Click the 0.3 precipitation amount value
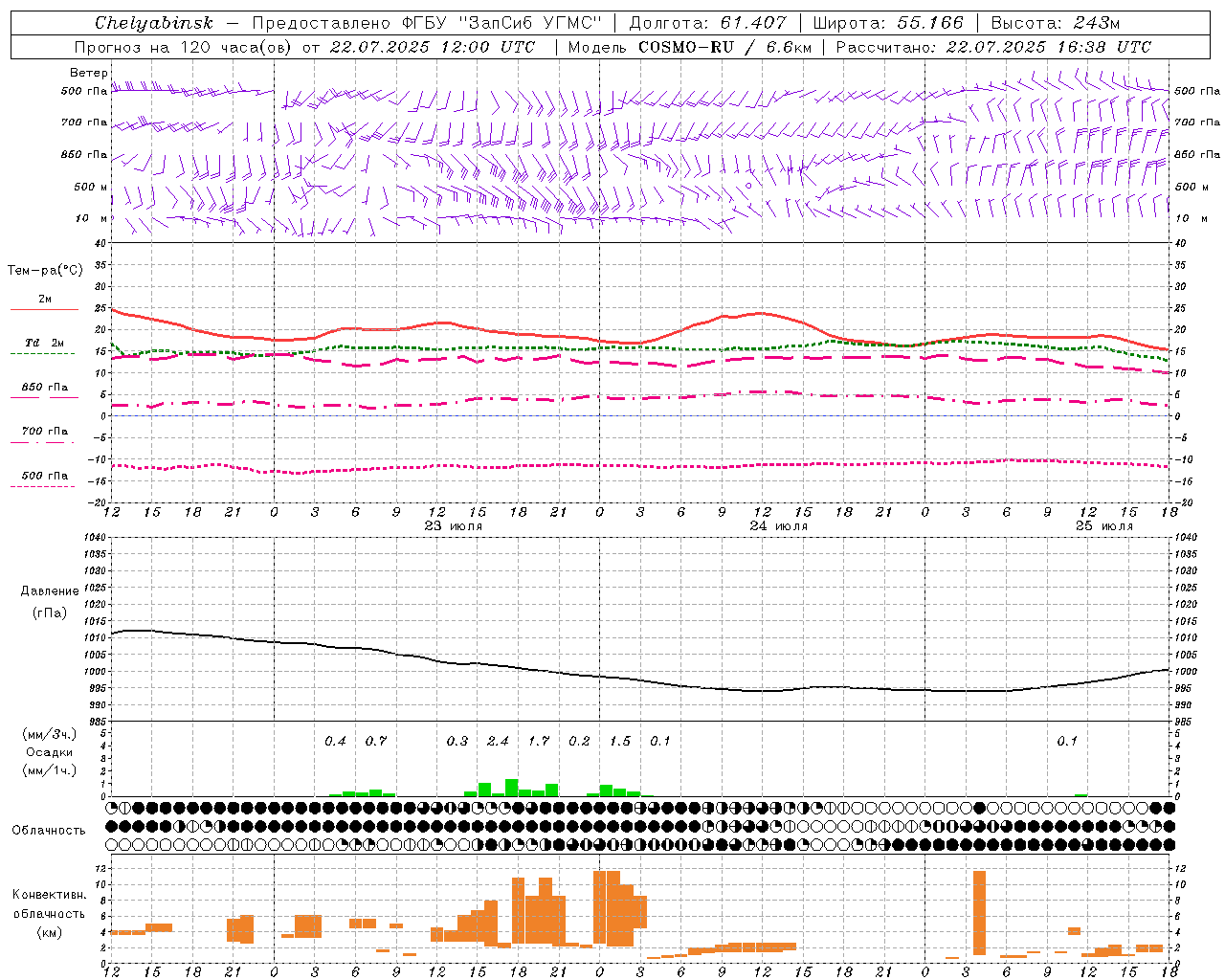The height and width of the screenshot is (980, 1225). coord(457,741)
